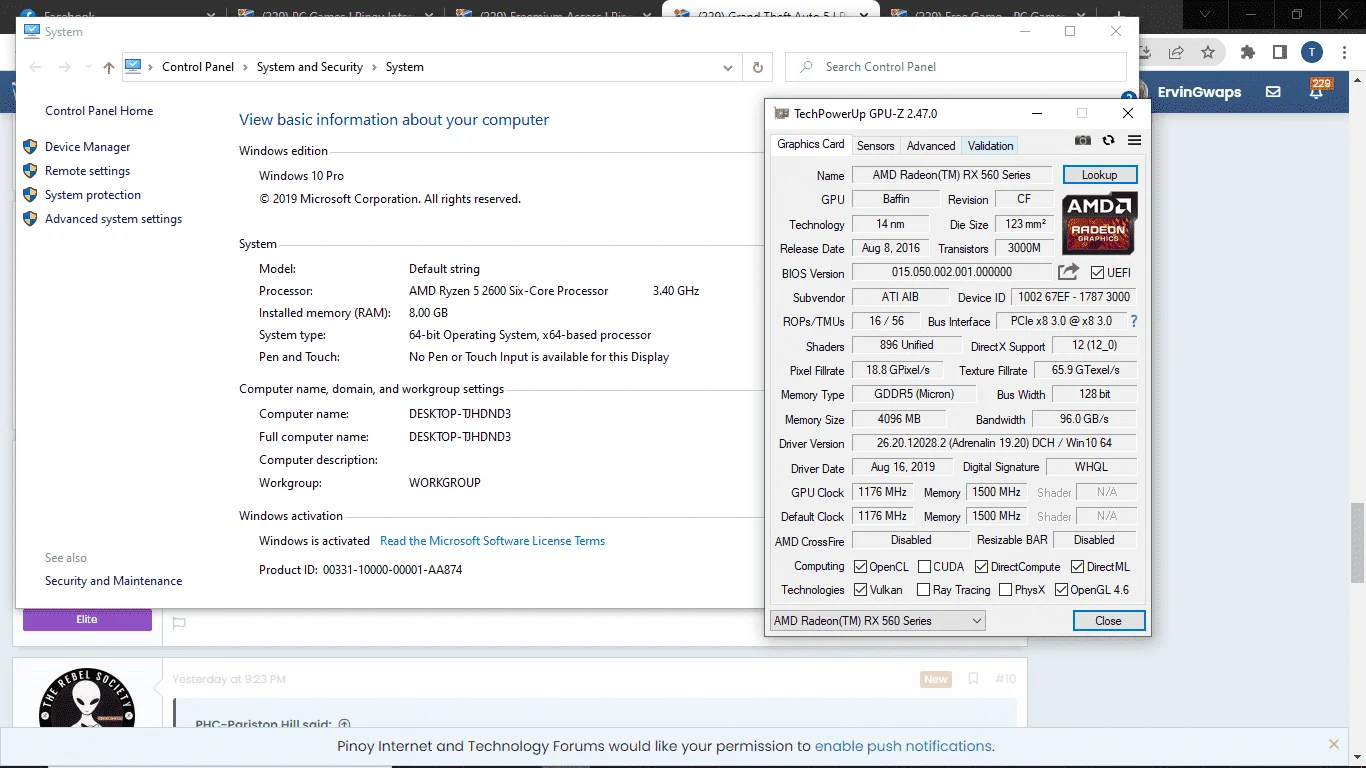The image size is (1366, 768).
Task: Click the Product ID text
Action: (360, 570)
